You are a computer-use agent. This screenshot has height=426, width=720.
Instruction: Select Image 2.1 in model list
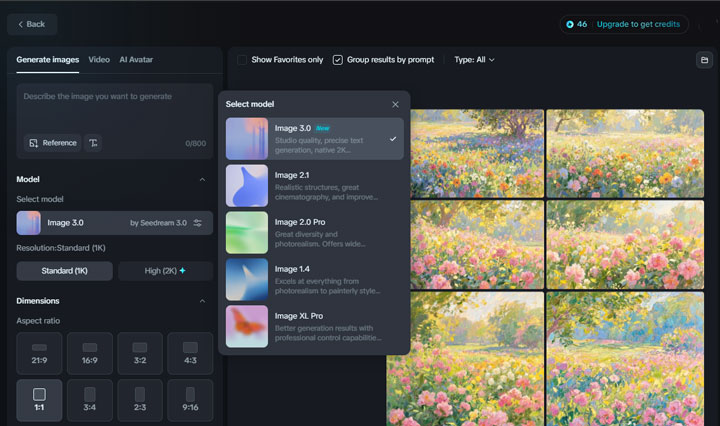coord(315,186)
